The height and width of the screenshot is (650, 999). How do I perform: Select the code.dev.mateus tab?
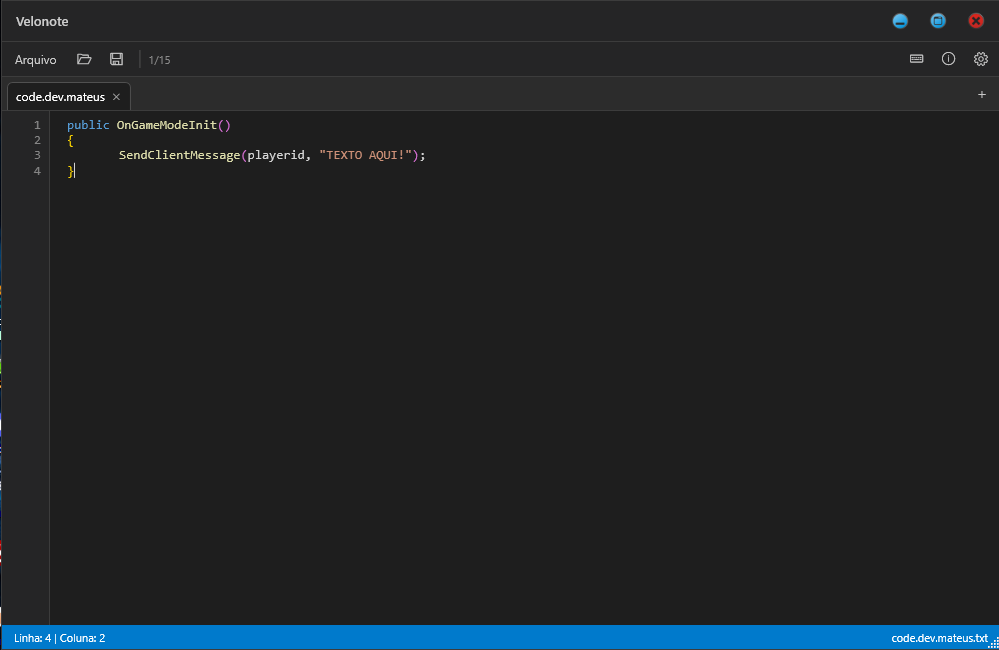pyautogui.click(x=60, y=96)
